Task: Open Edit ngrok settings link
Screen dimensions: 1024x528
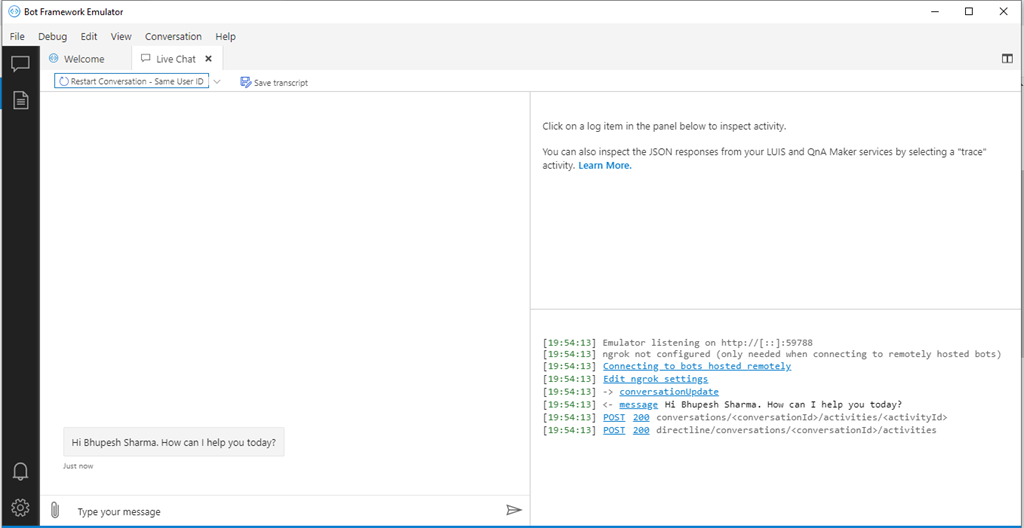Action: tap(655, 379)
